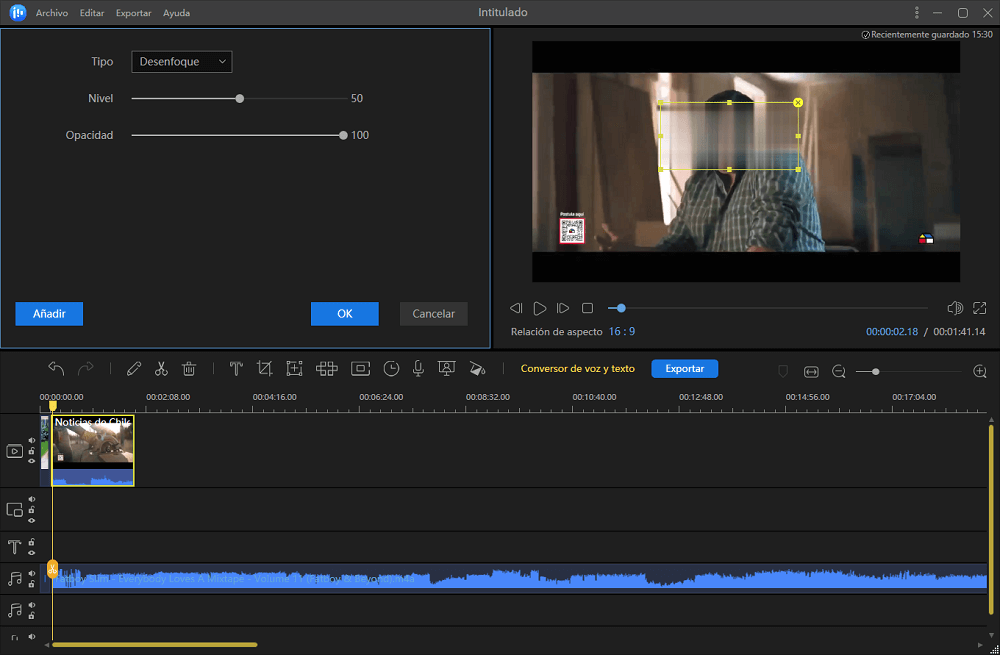Select the Crop tool icon
This screenshot has width=1000, height=655.
[264, 369]
